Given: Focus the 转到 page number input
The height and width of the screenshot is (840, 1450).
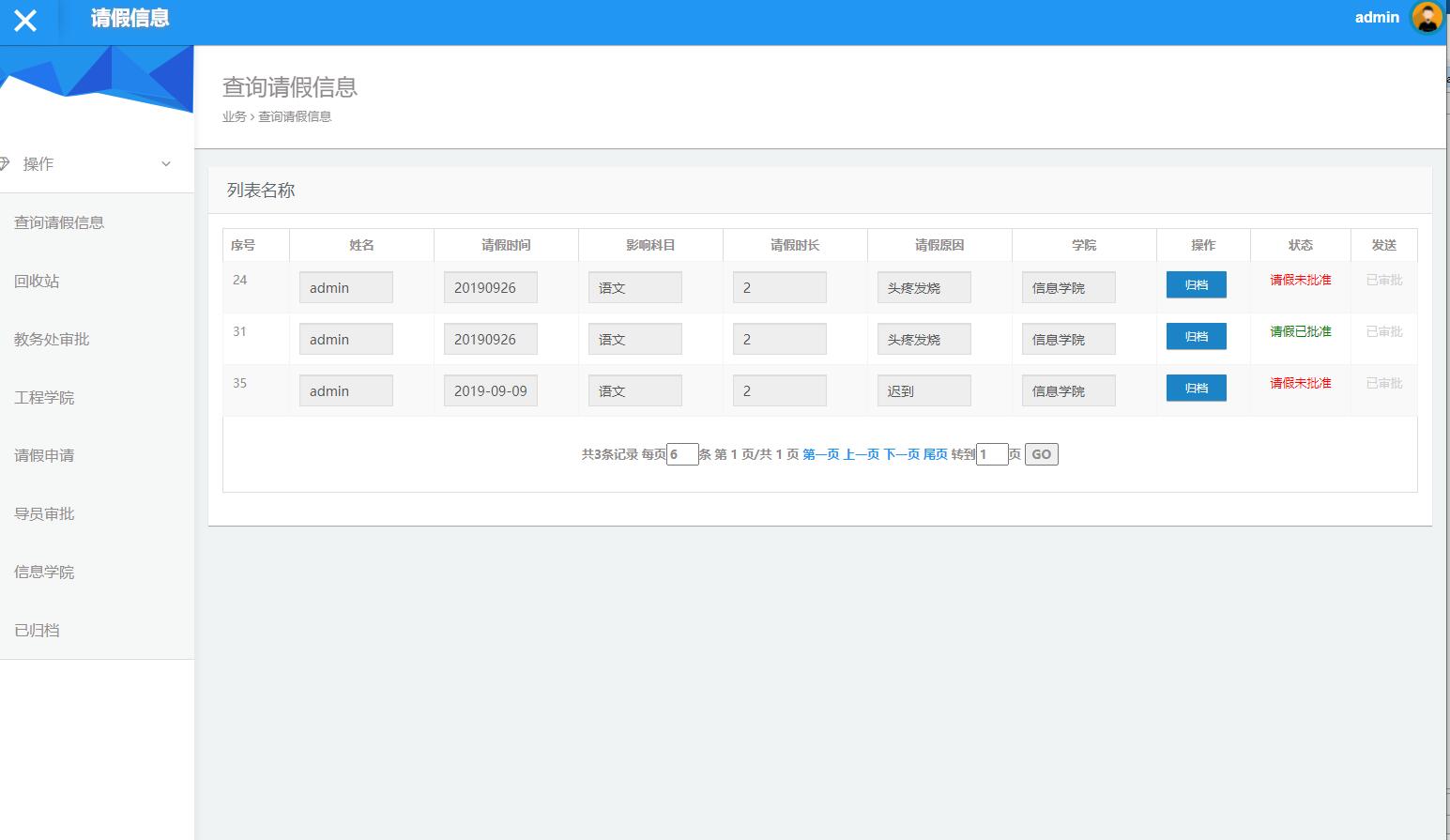Looking at the screenshot, I should coord(992,454).
